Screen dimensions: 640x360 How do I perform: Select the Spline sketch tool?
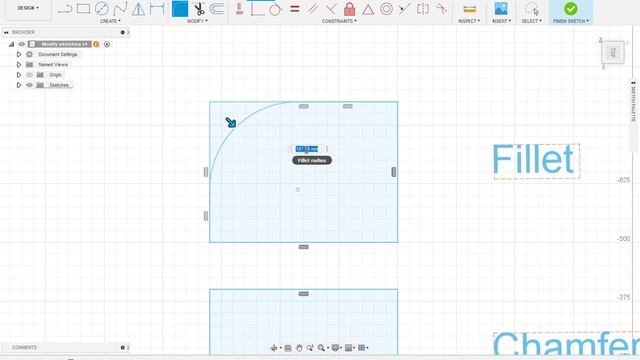tap(120, 9)
